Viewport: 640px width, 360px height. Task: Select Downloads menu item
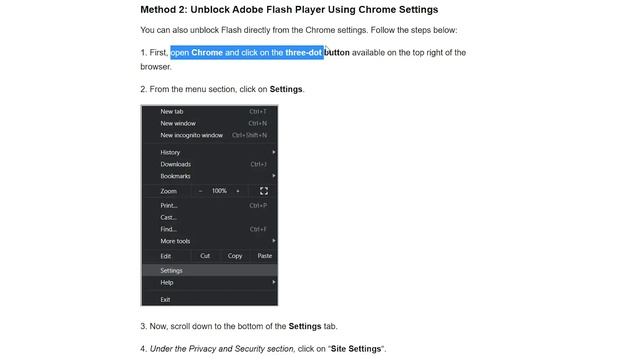click(x=210, y=164)
